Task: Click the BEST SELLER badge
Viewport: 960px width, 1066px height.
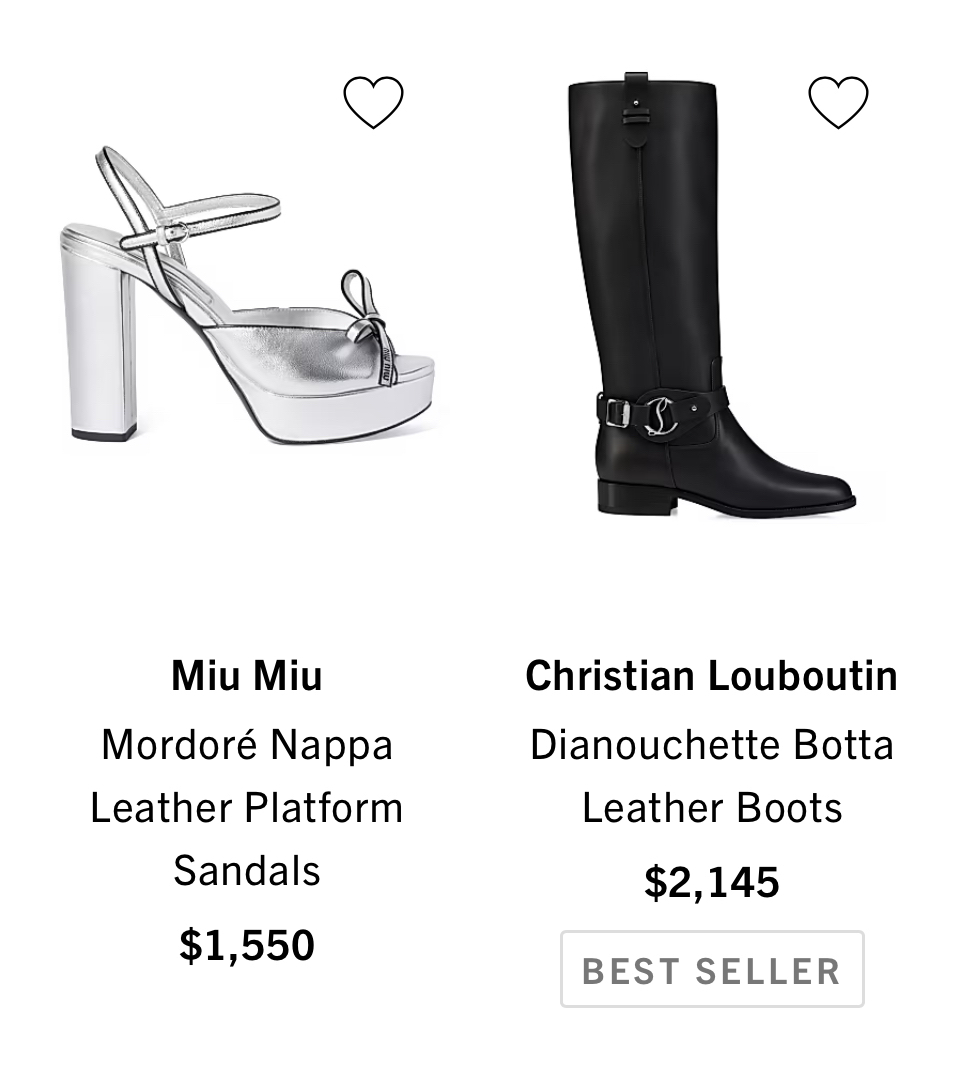Action: click(x=711, y=969)
